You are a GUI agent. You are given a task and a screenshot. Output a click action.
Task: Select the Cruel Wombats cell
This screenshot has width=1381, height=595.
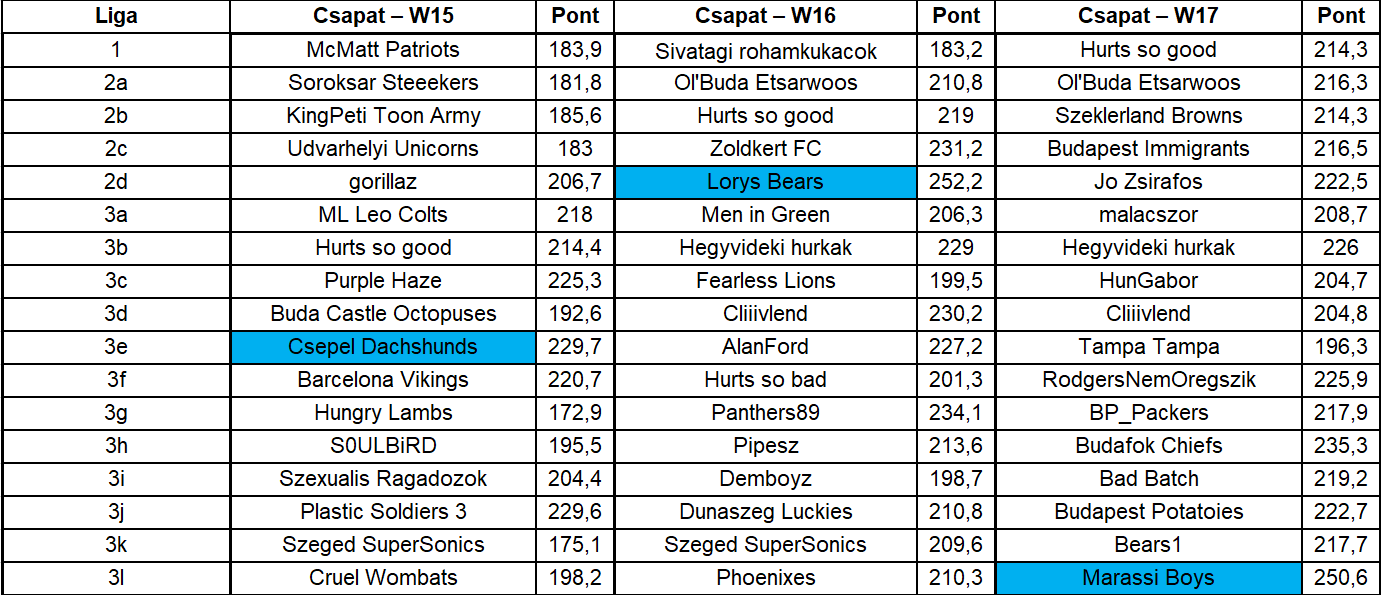tap(383, 578)
